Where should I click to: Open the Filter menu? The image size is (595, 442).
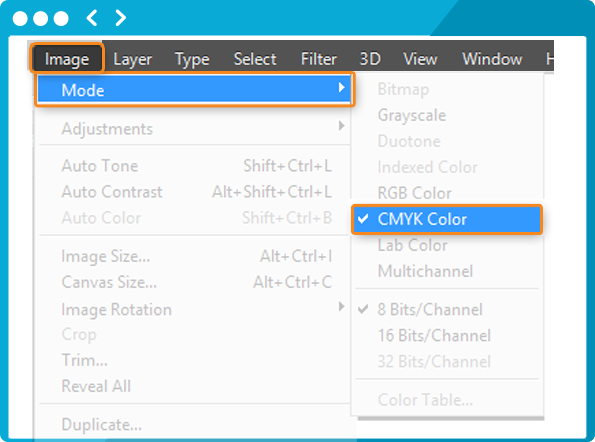319,59
